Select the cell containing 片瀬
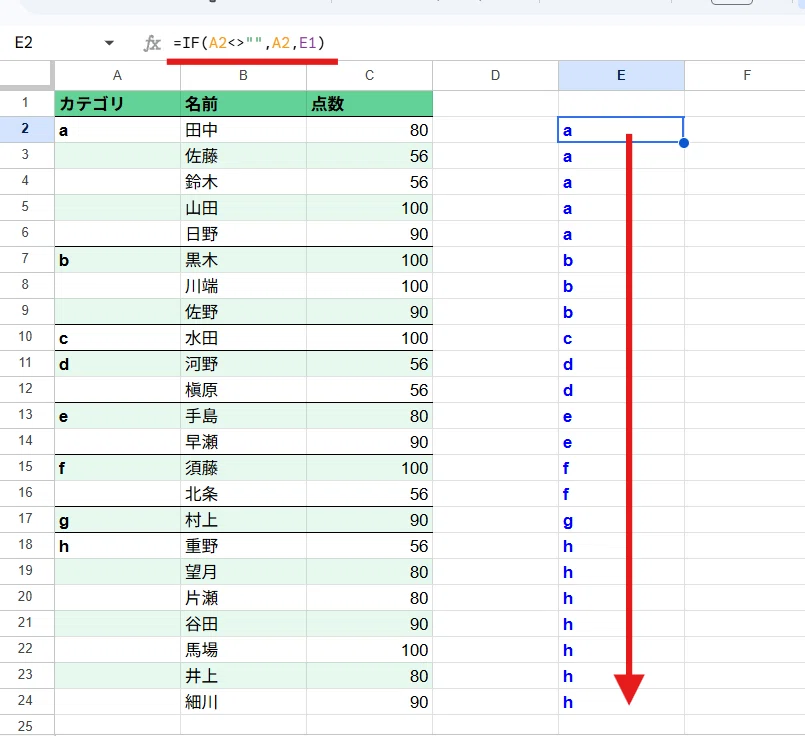Screen dimensions: 805x736 click(x=243, y=598)
